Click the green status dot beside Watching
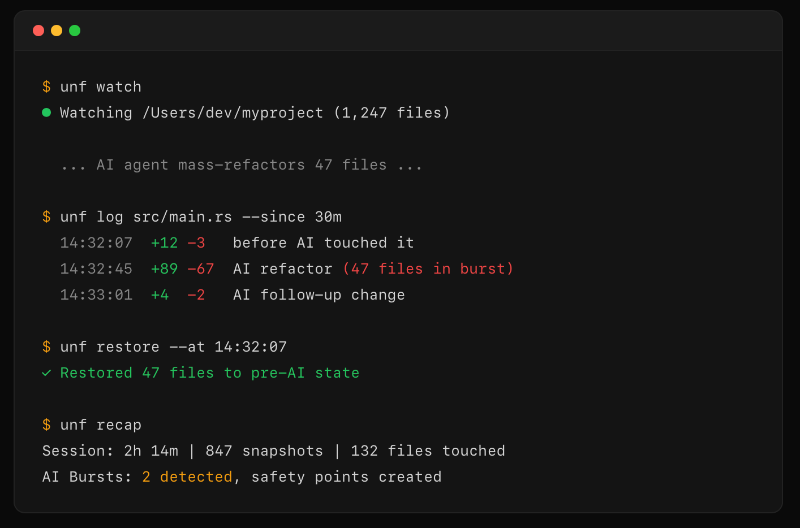Viewport: 800px width, 528px height. point(46,113)
